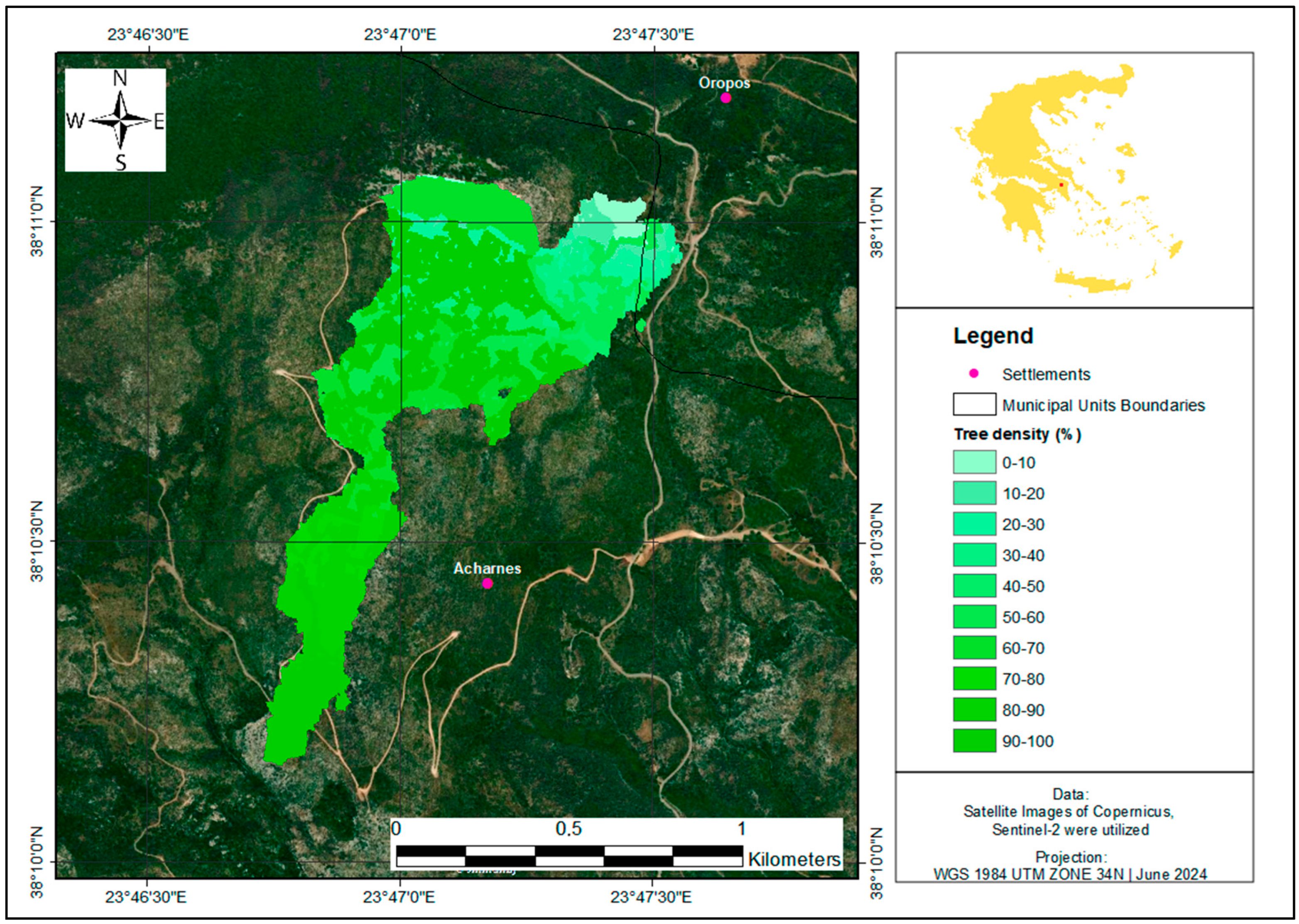The image size is (1299, 924).
Task: Click the pink Settlements legend symbol
Action: (973, 373)
